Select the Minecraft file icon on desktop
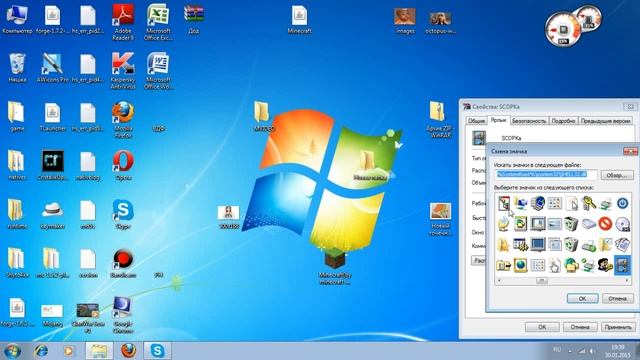The image size is (640, 360). pyautogui.click(x=299, y=19)
